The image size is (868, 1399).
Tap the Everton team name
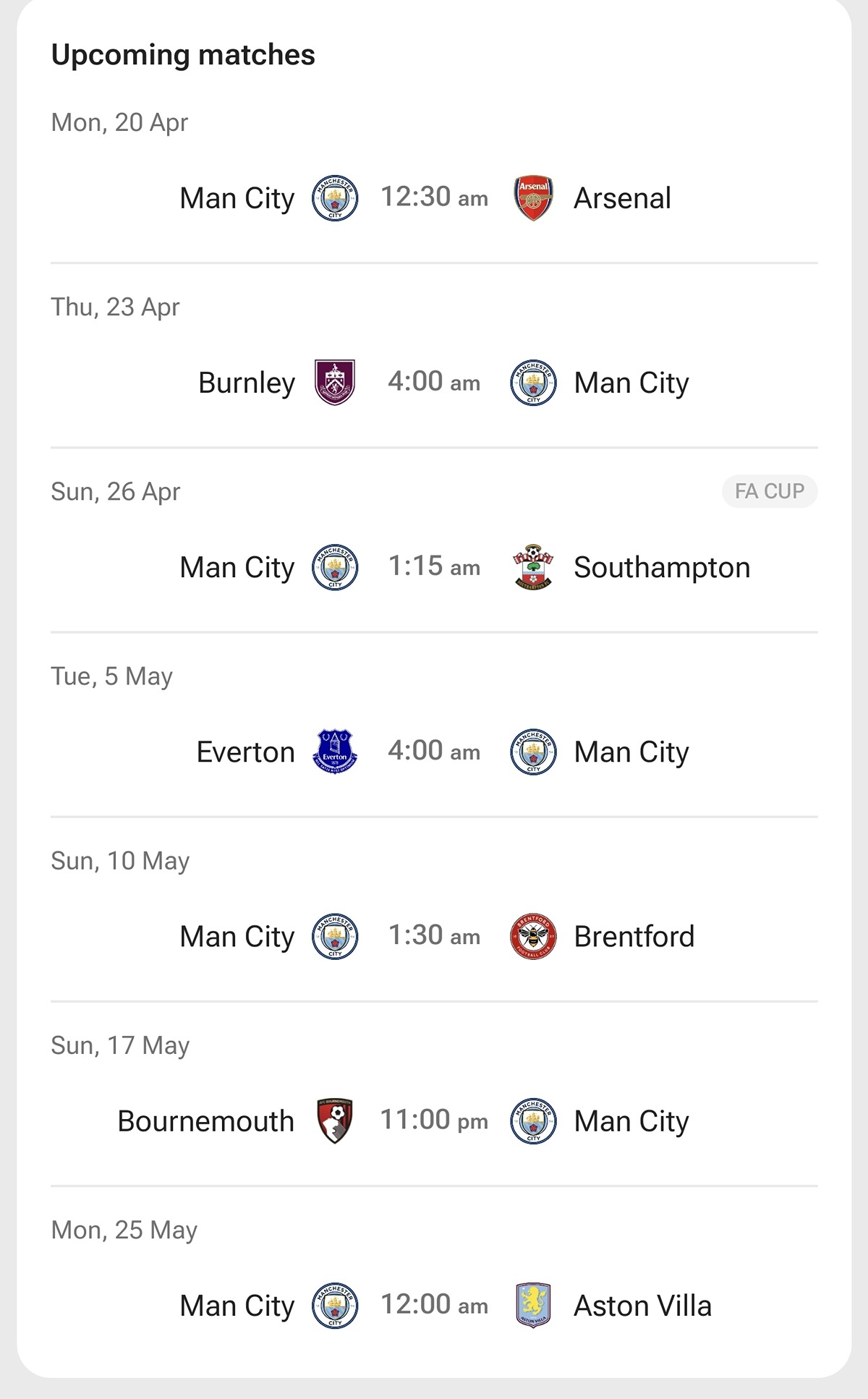tap(246, 752)
